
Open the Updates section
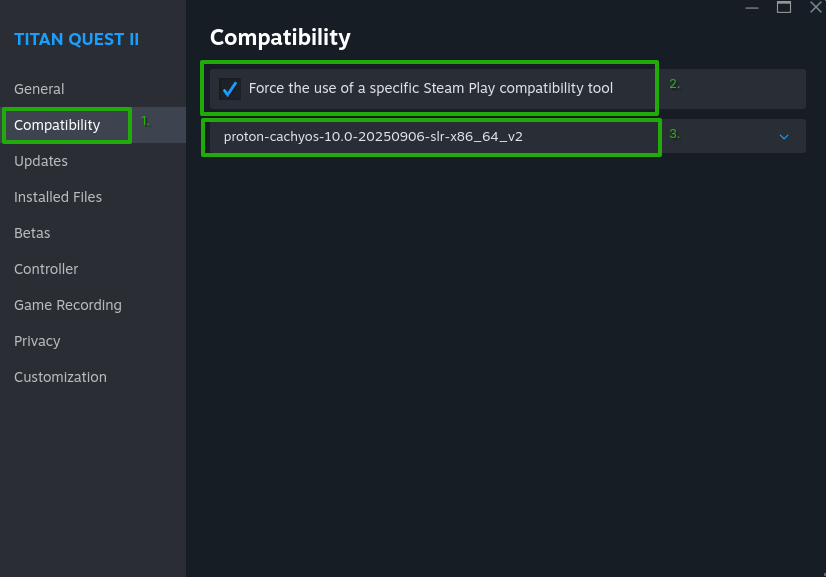tap(40, 161)
